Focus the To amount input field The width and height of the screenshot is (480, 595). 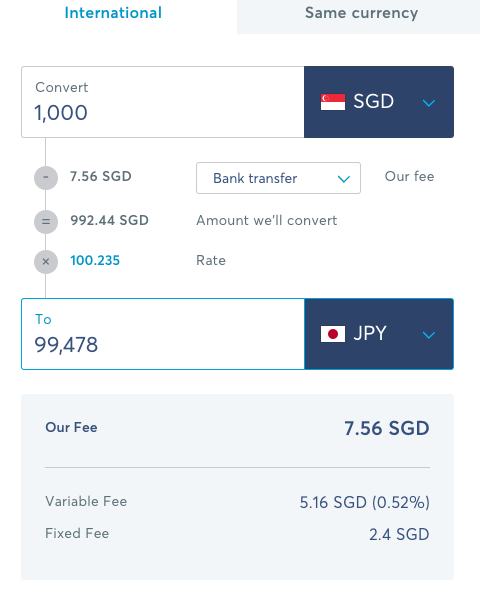tap(163, 334)
